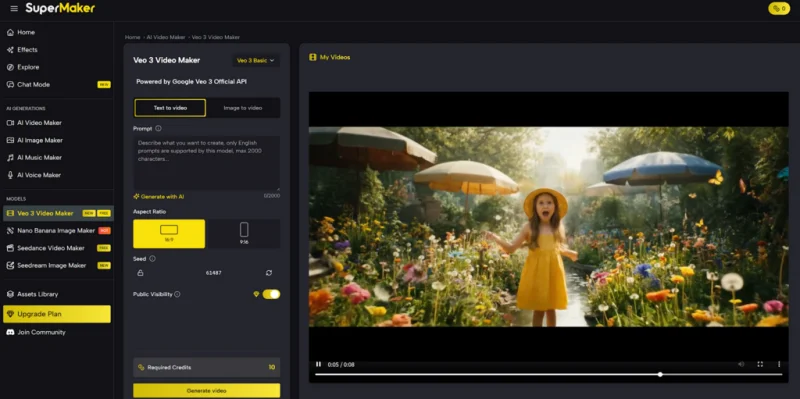800x399 pixels.
Task: Randomize seed with refresh icon
Action: (269, 273)
